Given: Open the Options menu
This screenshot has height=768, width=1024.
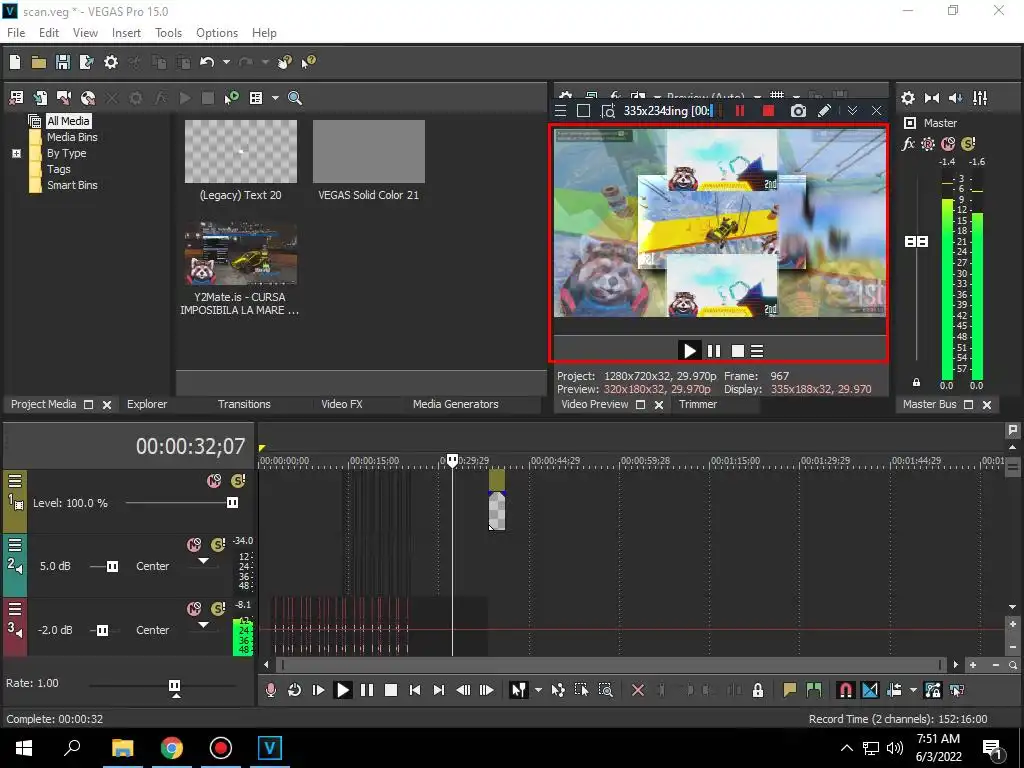Looking at the screenshot, I should [x=217, y=33].
